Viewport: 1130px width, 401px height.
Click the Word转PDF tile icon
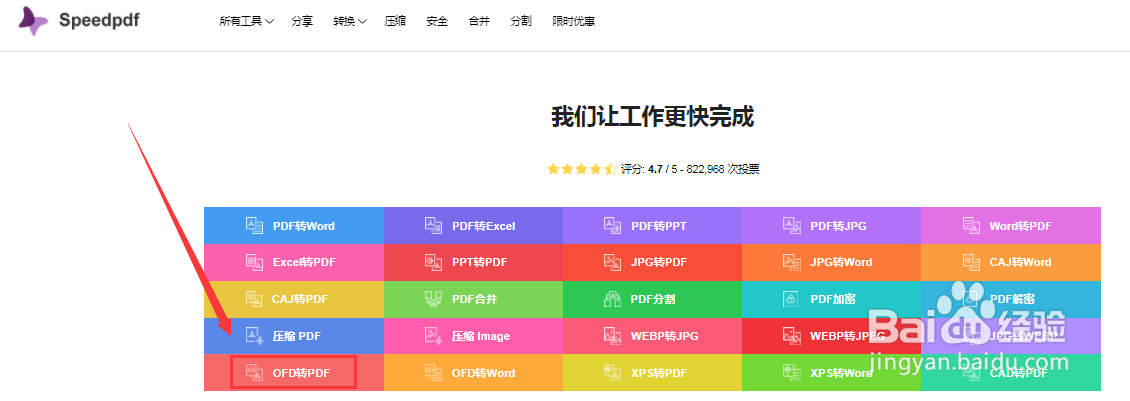[971, 226]
